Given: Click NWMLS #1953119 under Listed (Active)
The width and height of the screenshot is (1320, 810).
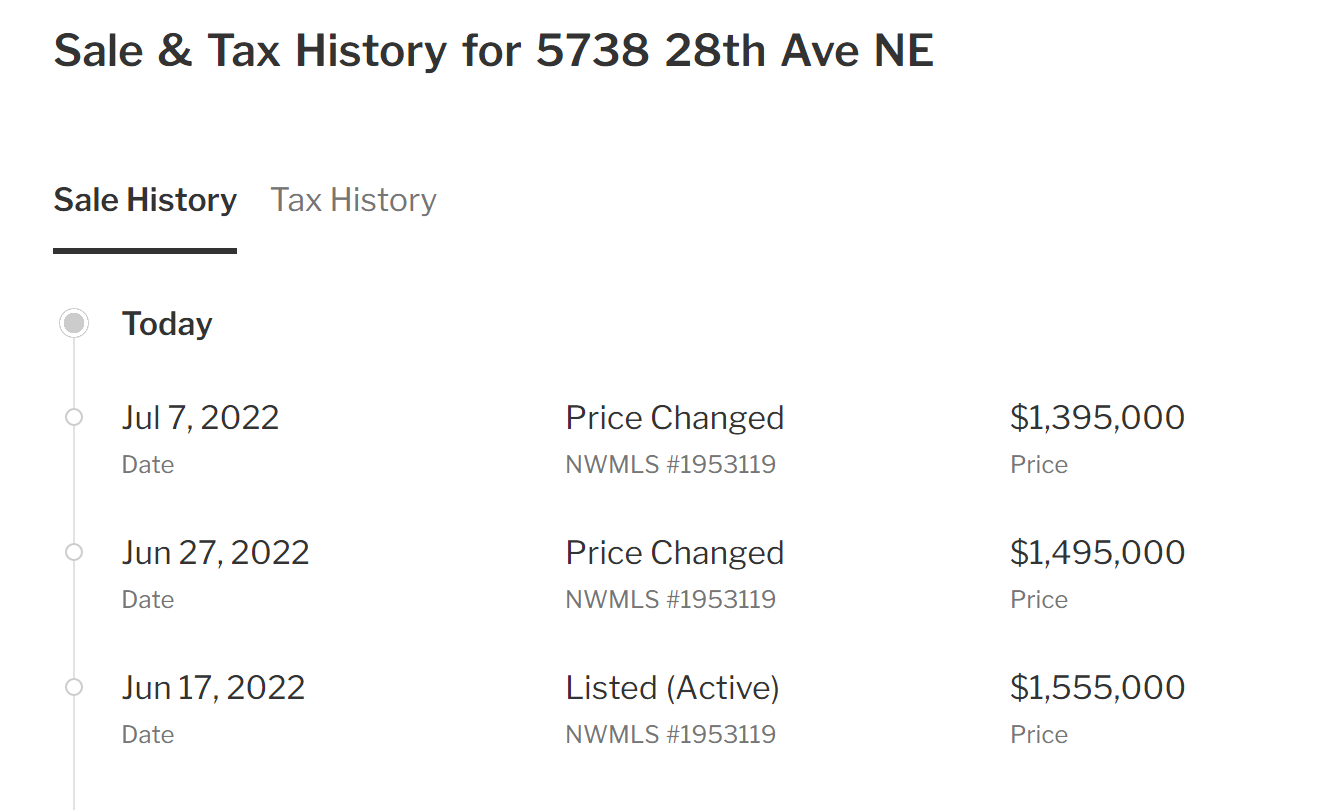Looking at the screenshot, I should coord(670,734).
